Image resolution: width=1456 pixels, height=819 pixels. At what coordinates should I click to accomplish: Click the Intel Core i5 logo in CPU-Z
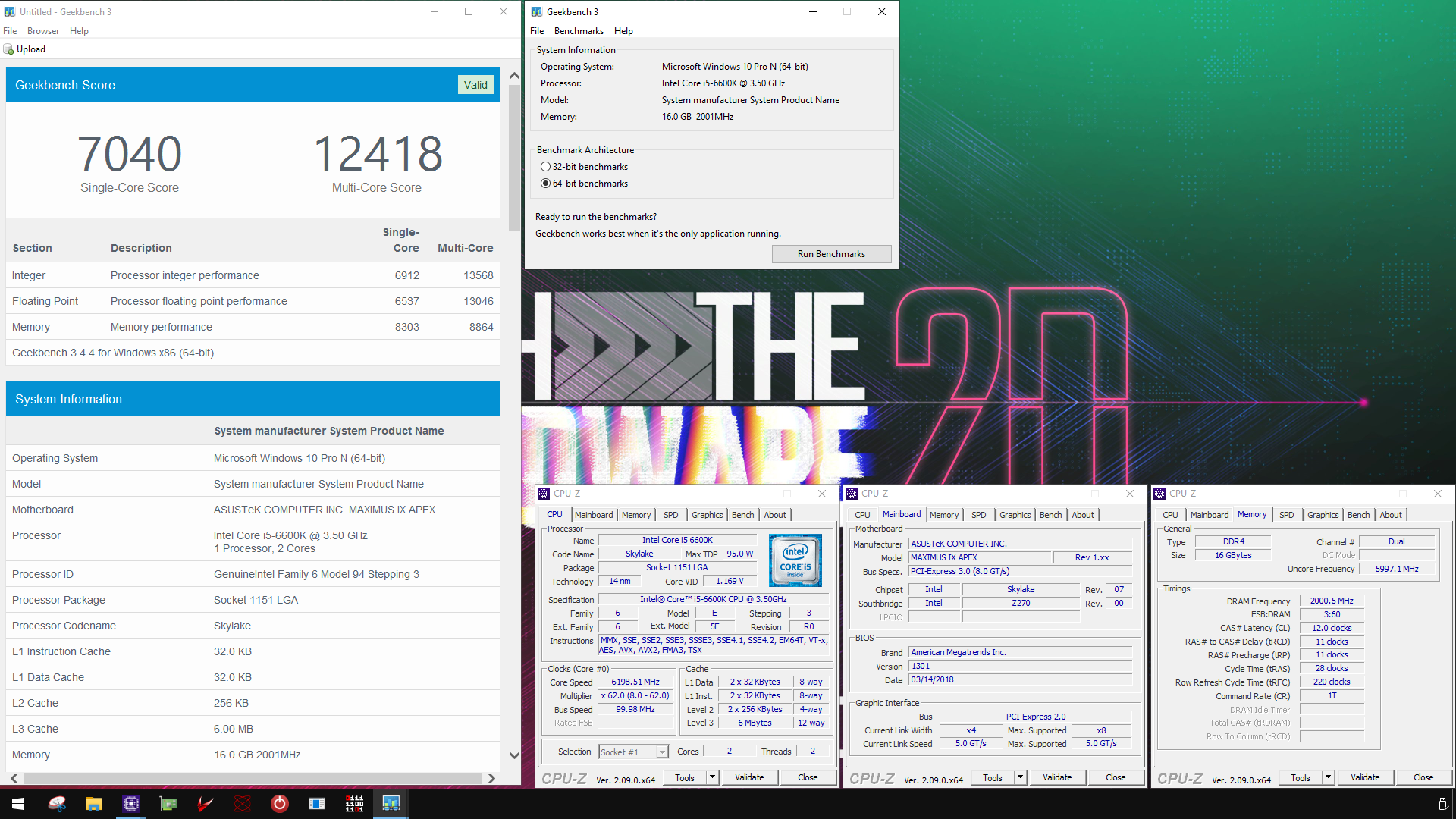[795, 560]
